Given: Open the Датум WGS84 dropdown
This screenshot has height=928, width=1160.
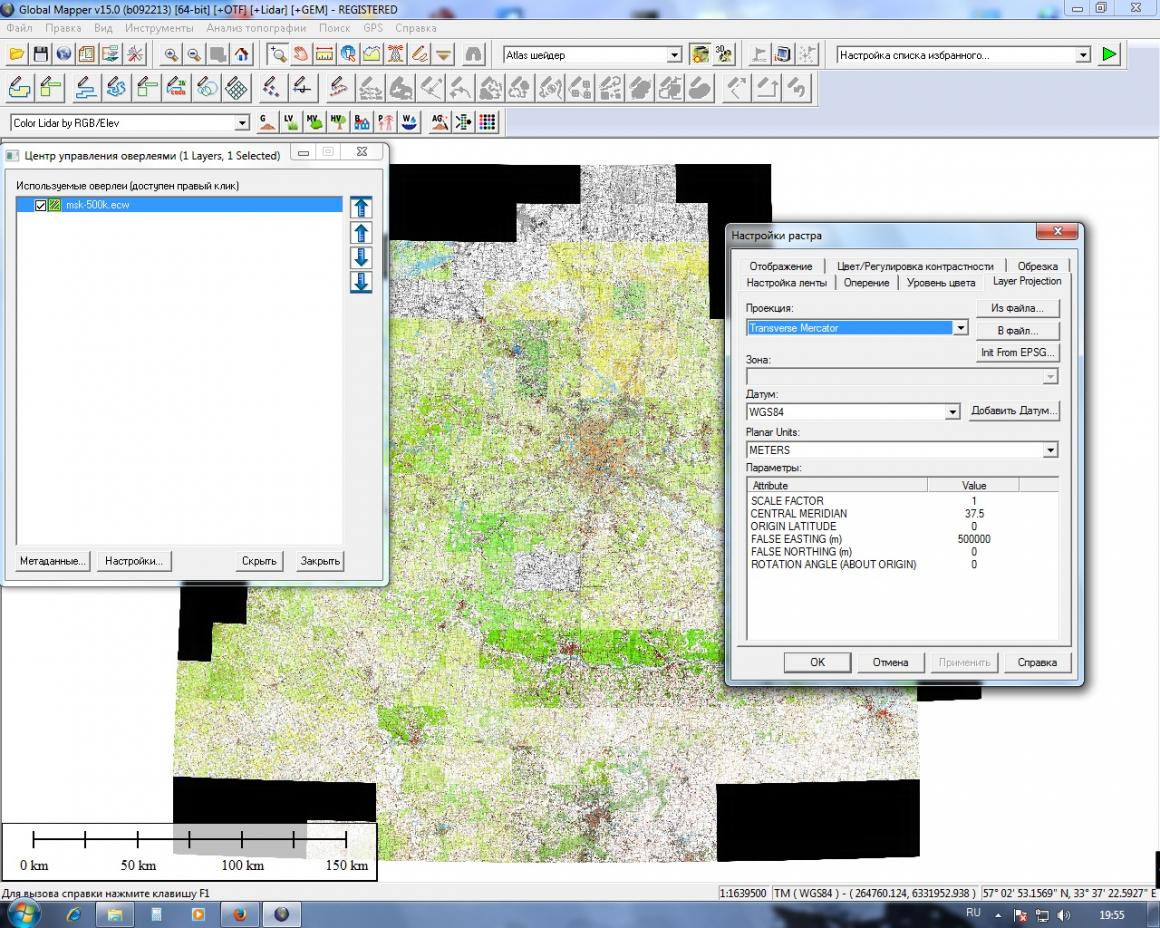Looking at the screenshot, I should 952,411.
